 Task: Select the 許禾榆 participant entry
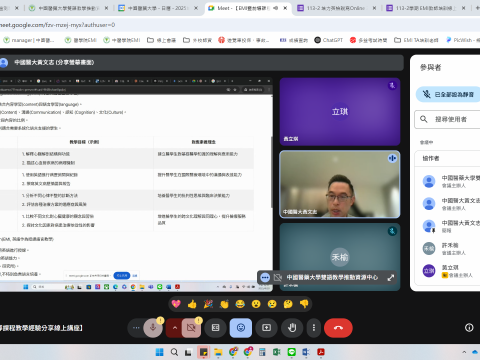click(x=450, y=249)
